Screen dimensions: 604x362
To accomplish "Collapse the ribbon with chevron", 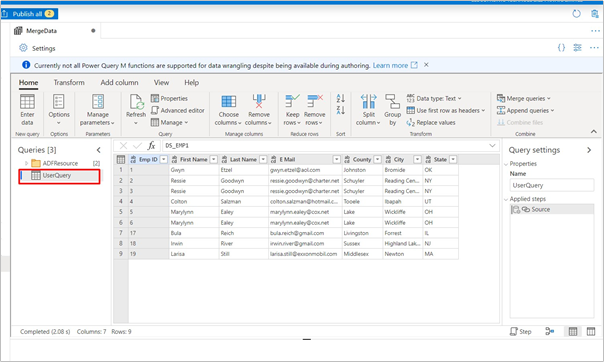I will (x=594, y=132).
